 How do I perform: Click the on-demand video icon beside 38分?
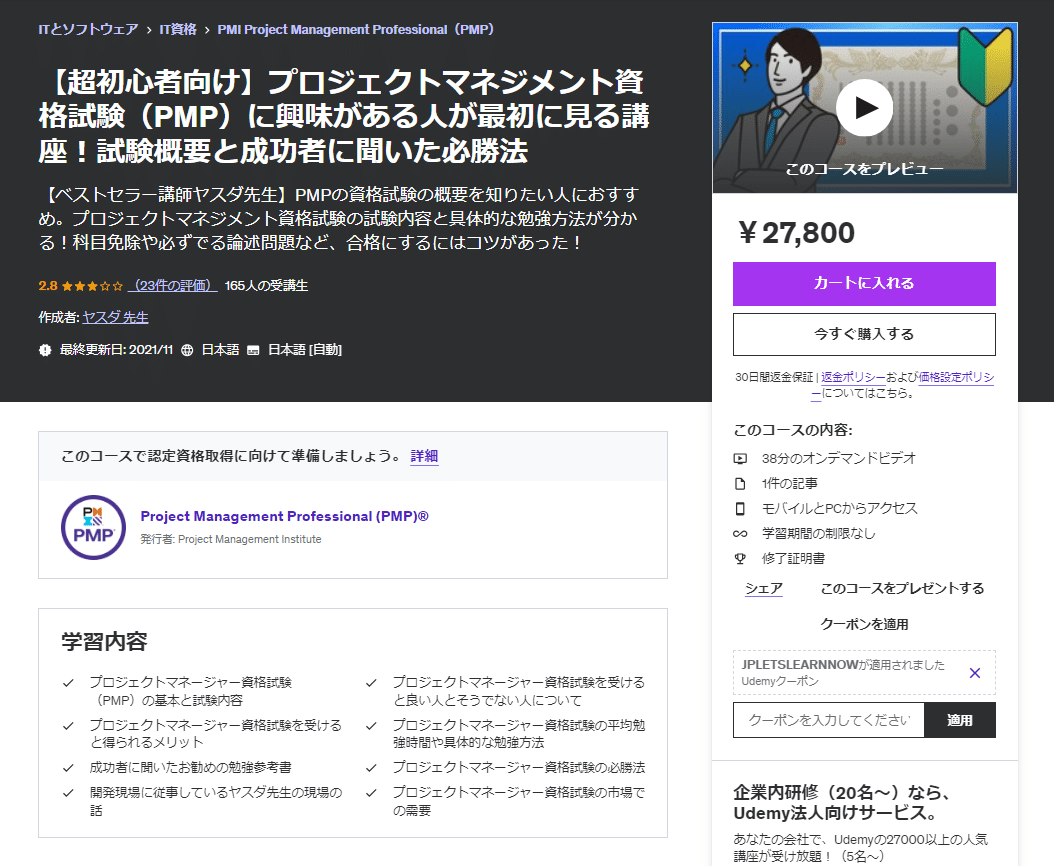pyautogui.click(x=739, y=457)
